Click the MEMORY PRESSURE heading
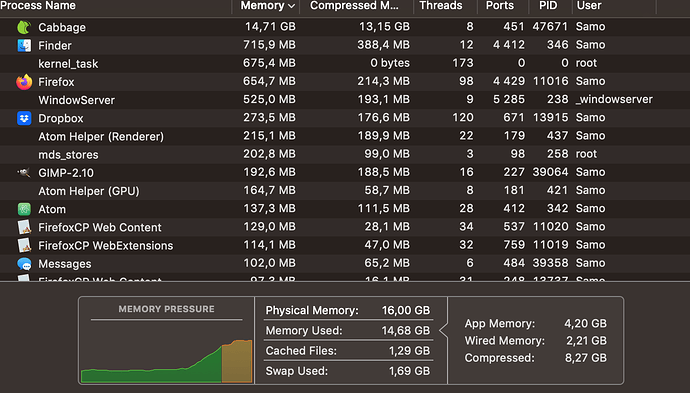Viewport: 690px width, 393px height. tap(166, 309)
